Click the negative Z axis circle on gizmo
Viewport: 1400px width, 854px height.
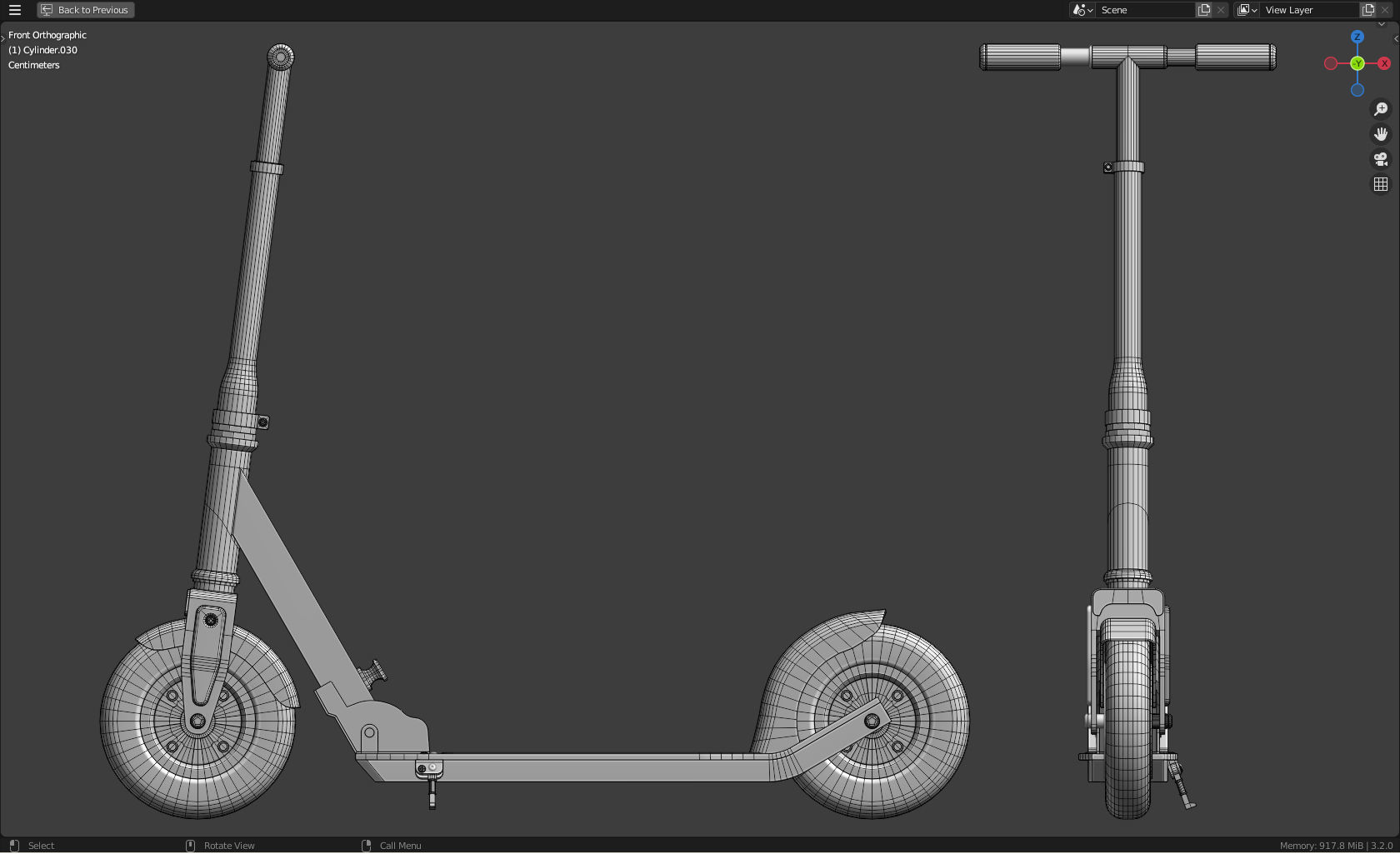[x=1357, y=90]
